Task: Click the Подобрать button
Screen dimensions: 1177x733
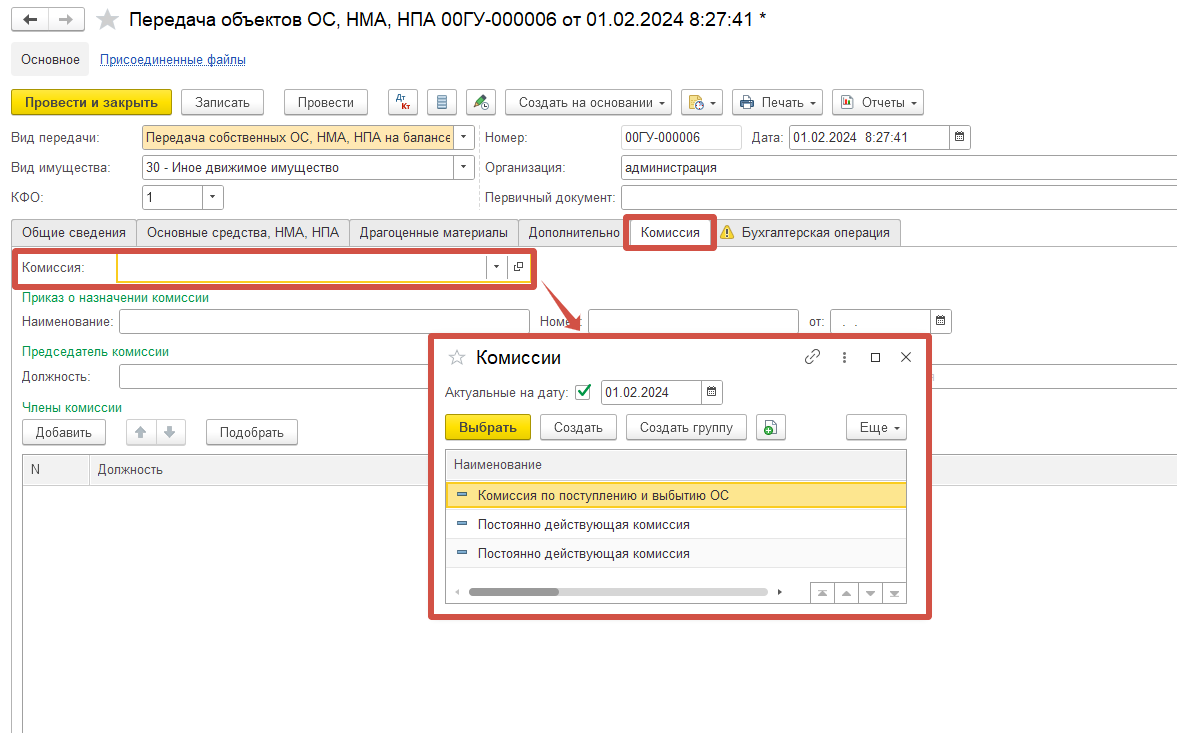Action: (x=251, y=432)
